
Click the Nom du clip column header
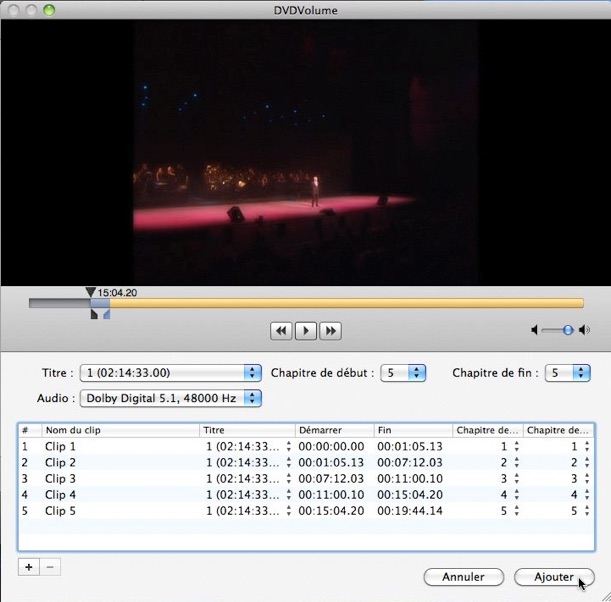pyautogui.click(x=120, y=430)
